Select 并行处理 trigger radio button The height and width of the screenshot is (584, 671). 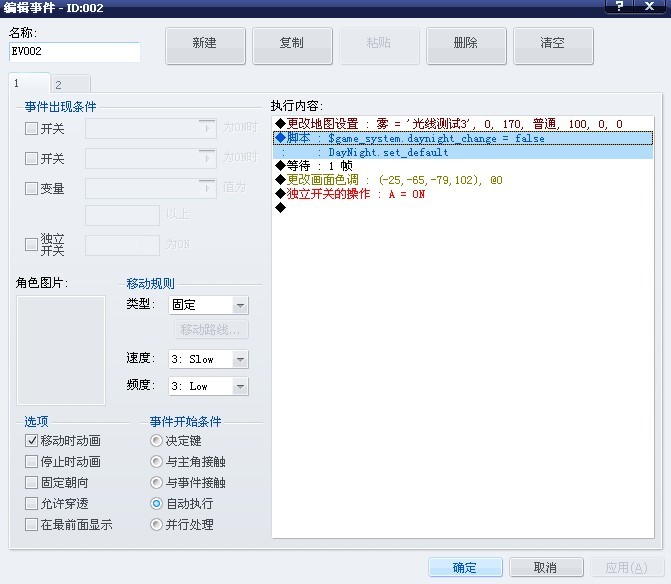157,524
